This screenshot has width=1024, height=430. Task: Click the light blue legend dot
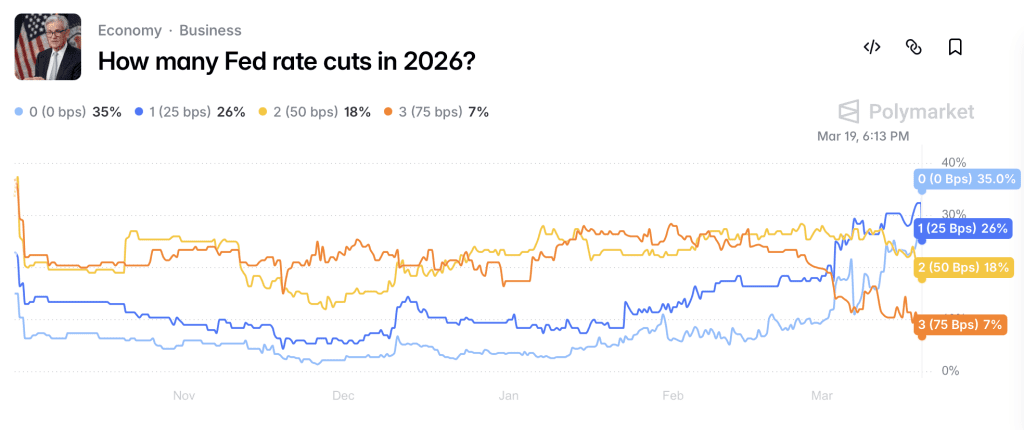[19, 112]
